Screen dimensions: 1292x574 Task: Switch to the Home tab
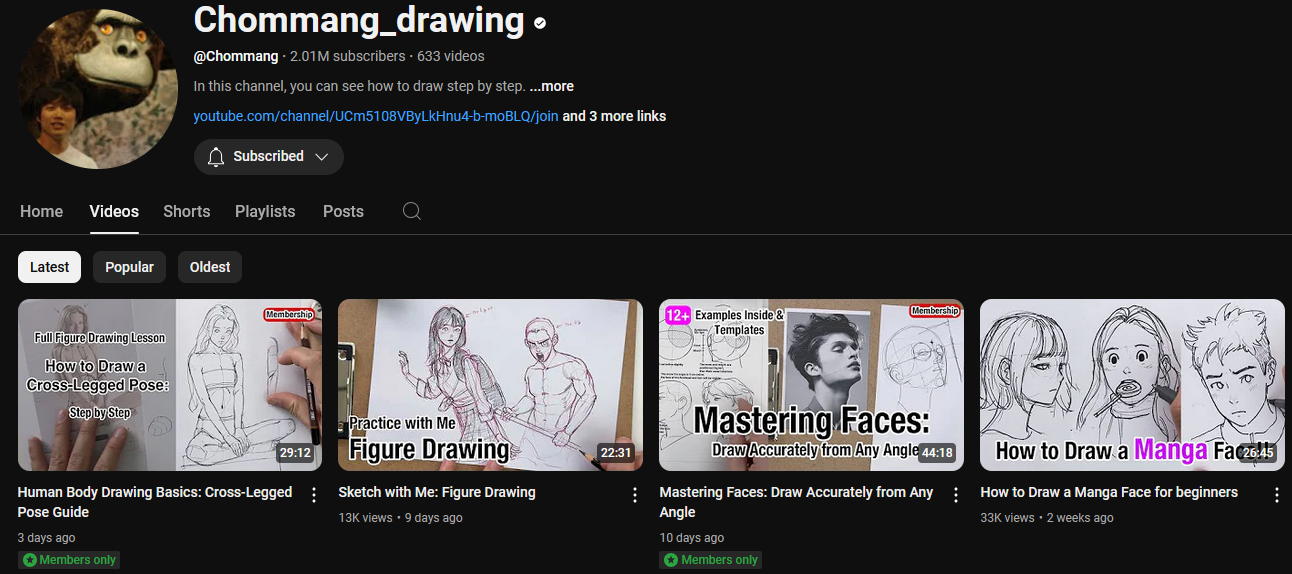41,211
